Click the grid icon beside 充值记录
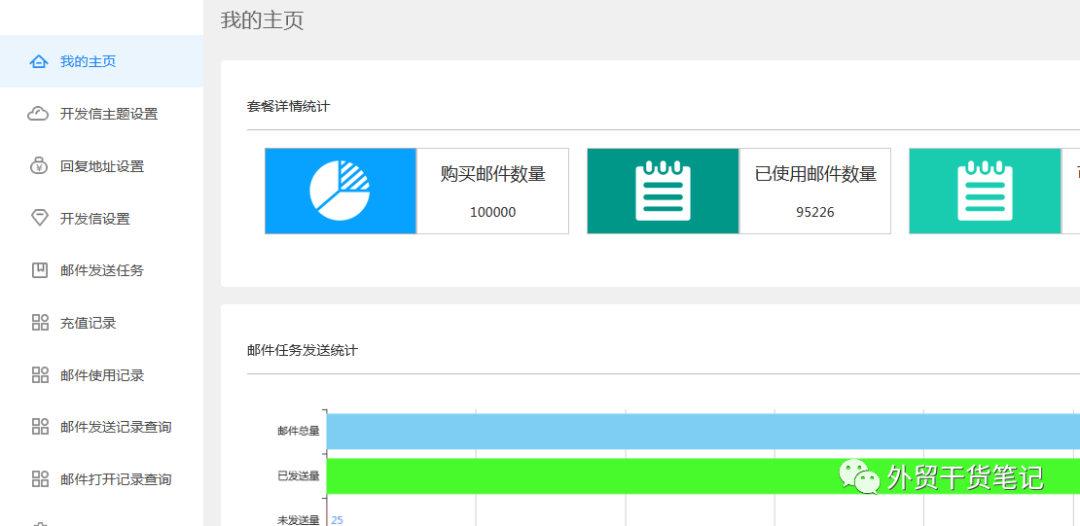Screen dimensions: 1080x526 tap(40, 323)
